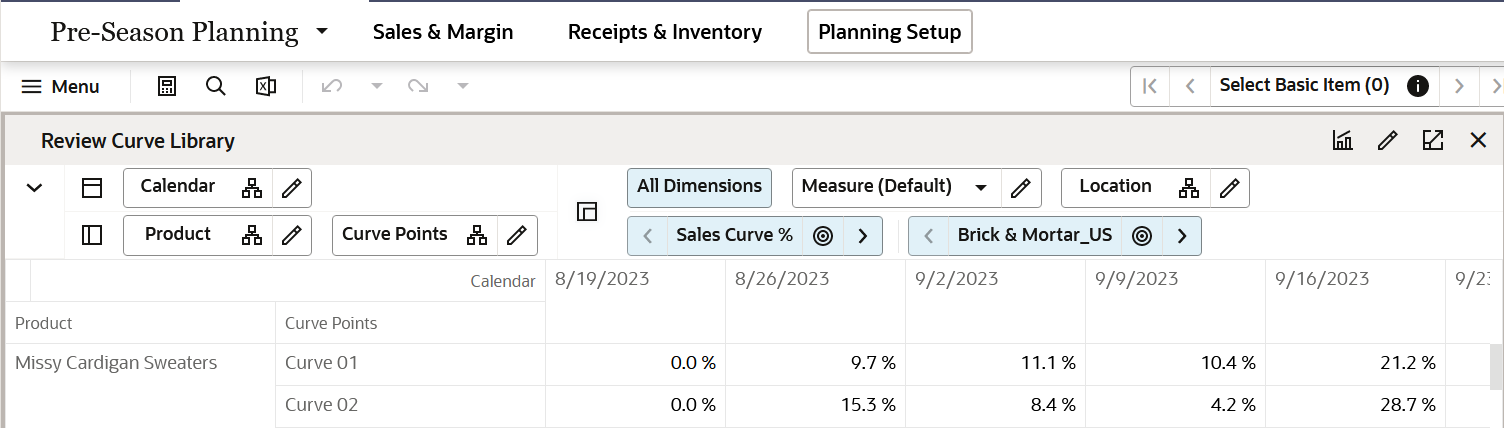Viewport: 1504px width, 428px height.
Task: Click the calculator icon in toolbar
Action: [x=167, y=86]
